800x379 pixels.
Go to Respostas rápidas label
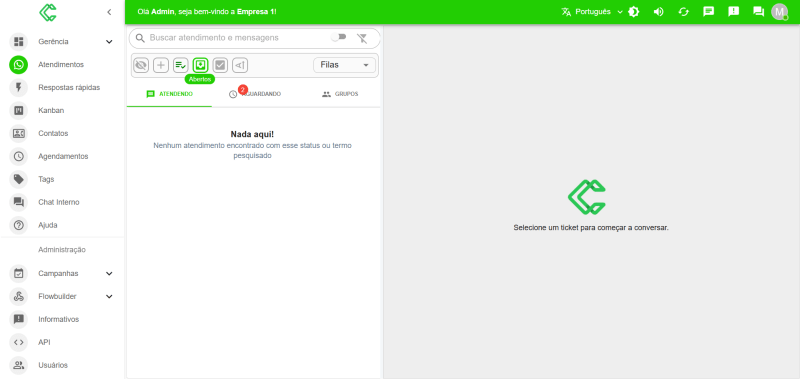[69, 88]
